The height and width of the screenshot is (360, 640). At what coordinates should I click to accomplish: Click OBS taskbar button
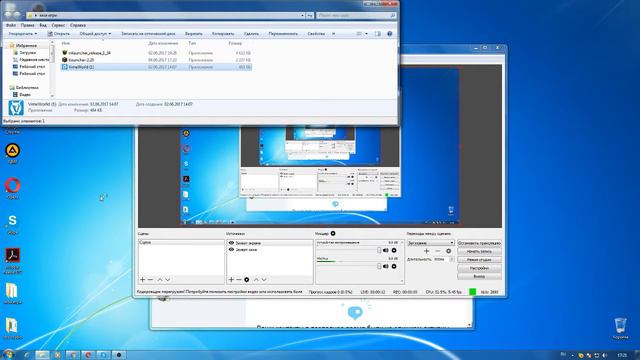point(119,355)
